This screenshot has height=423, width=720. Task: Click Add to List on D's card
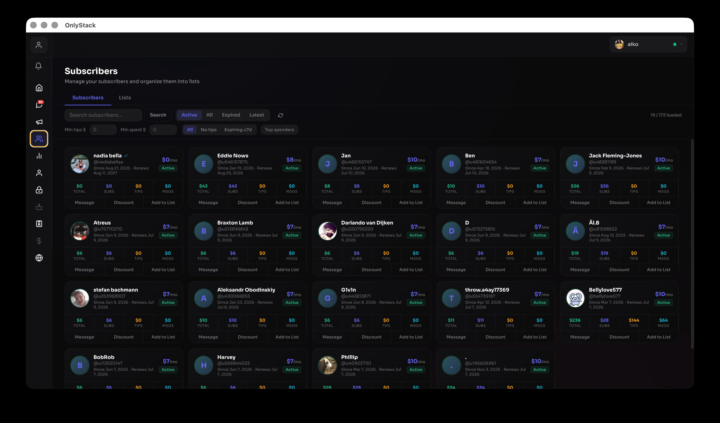coord(535,270)
